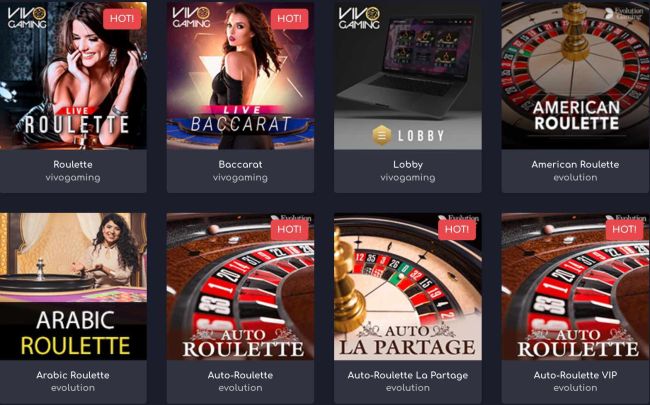The width and height of the screenshot is (650, 405).
Task: Click the HOT! badge on Live Baccarat
Action: click(289, 19)
